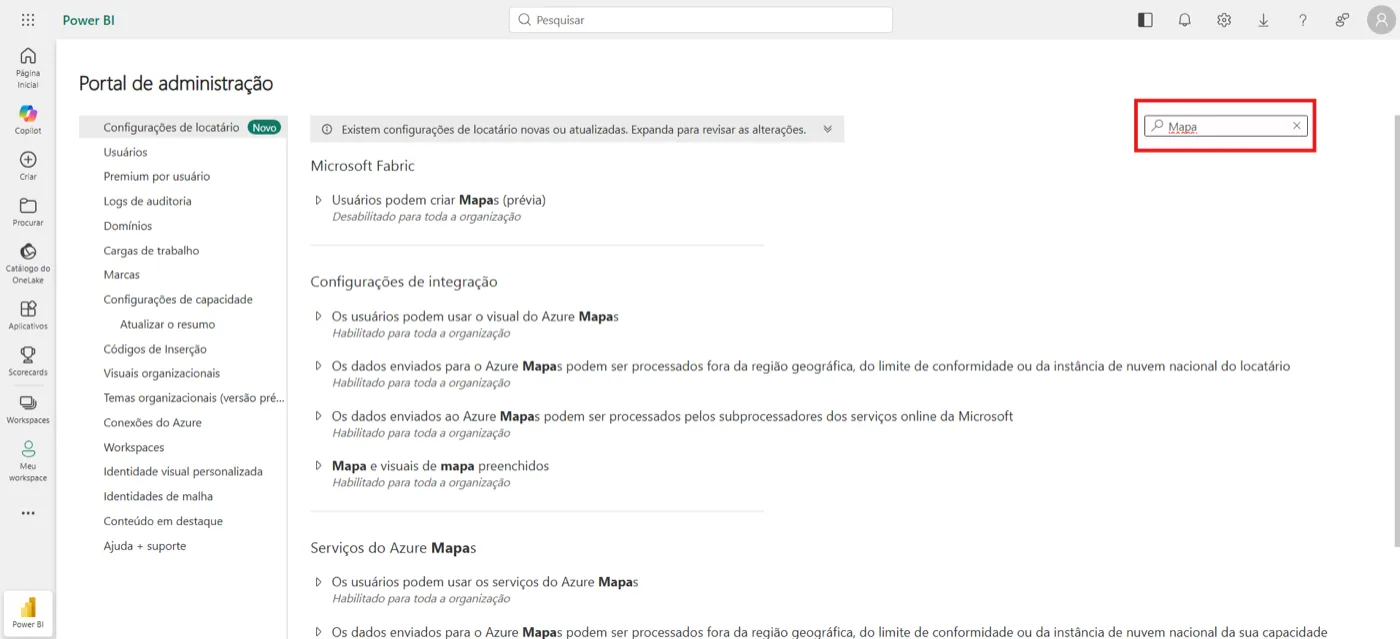Go to Página Inicial in sidebar

[x=28, y=67]
